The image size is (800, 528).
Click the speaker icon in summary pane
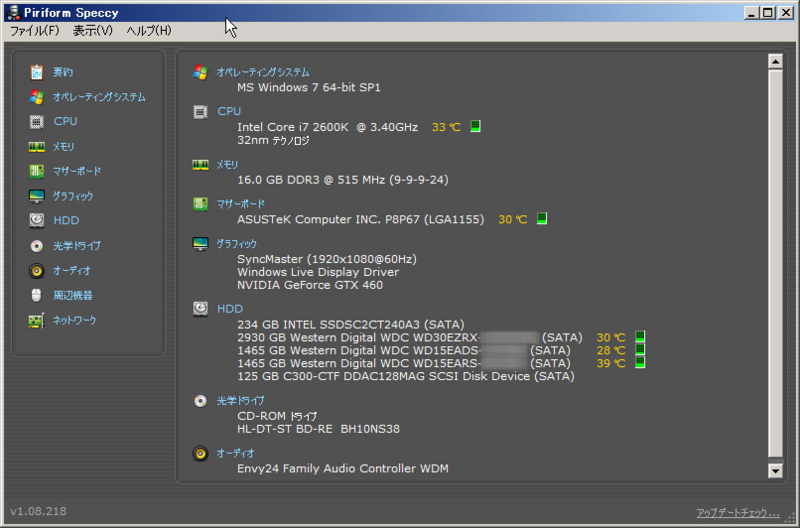click(x=201, y=454)
